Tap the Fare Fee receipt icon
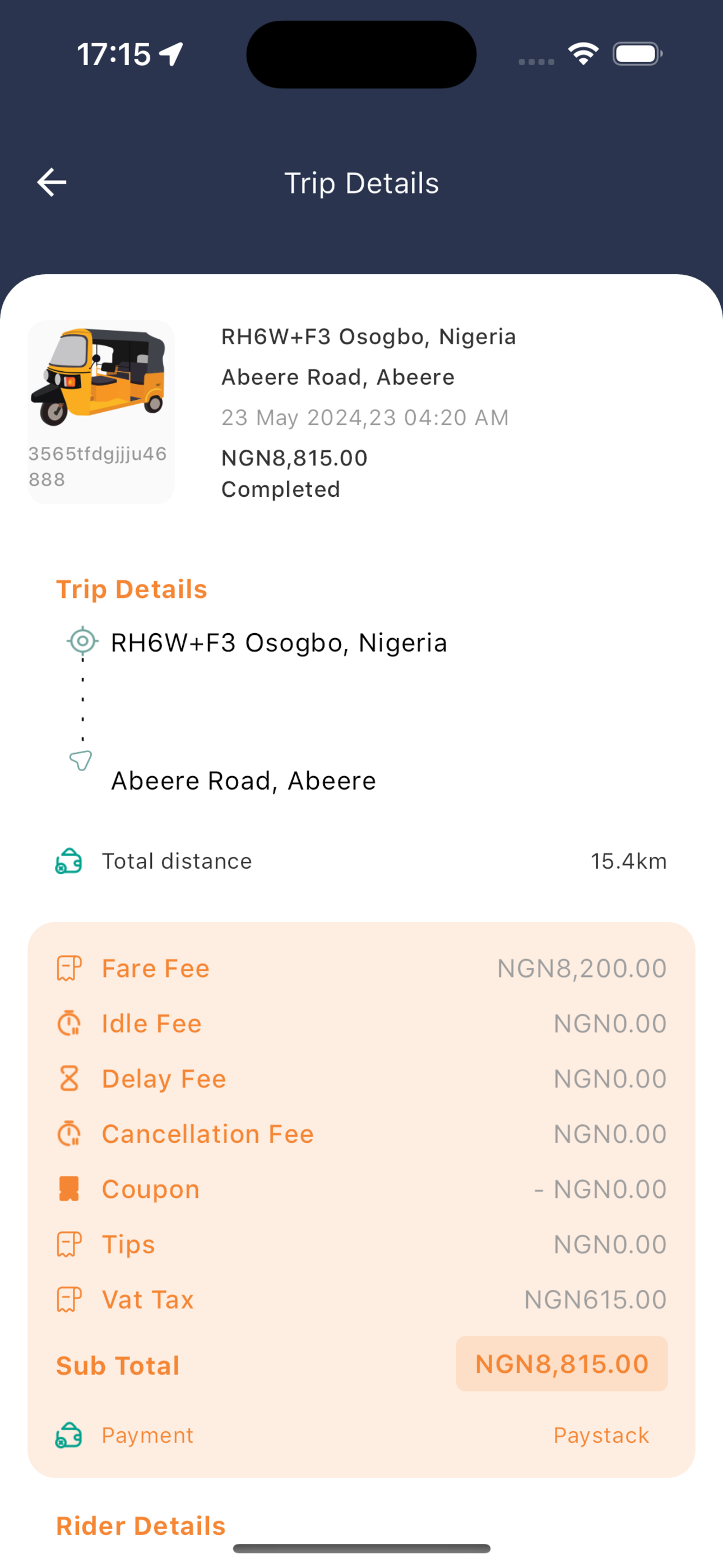This screenshot has width=723, height=1568. pyautogui.click(x=69, y=969)
